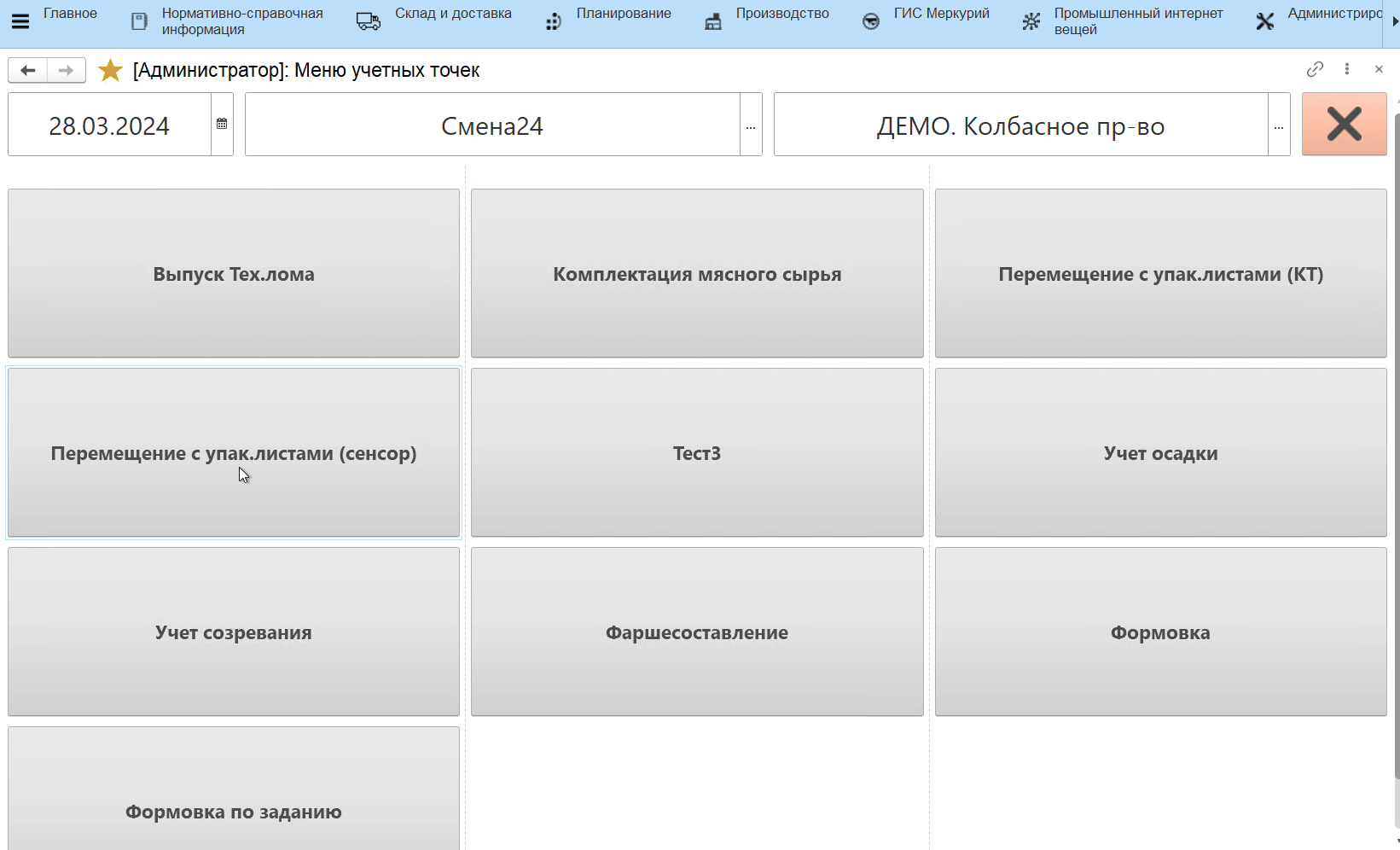This screenshot has width=1400, height=850.
Task: Copy link using the chain icon
Action: [1315, 69]
